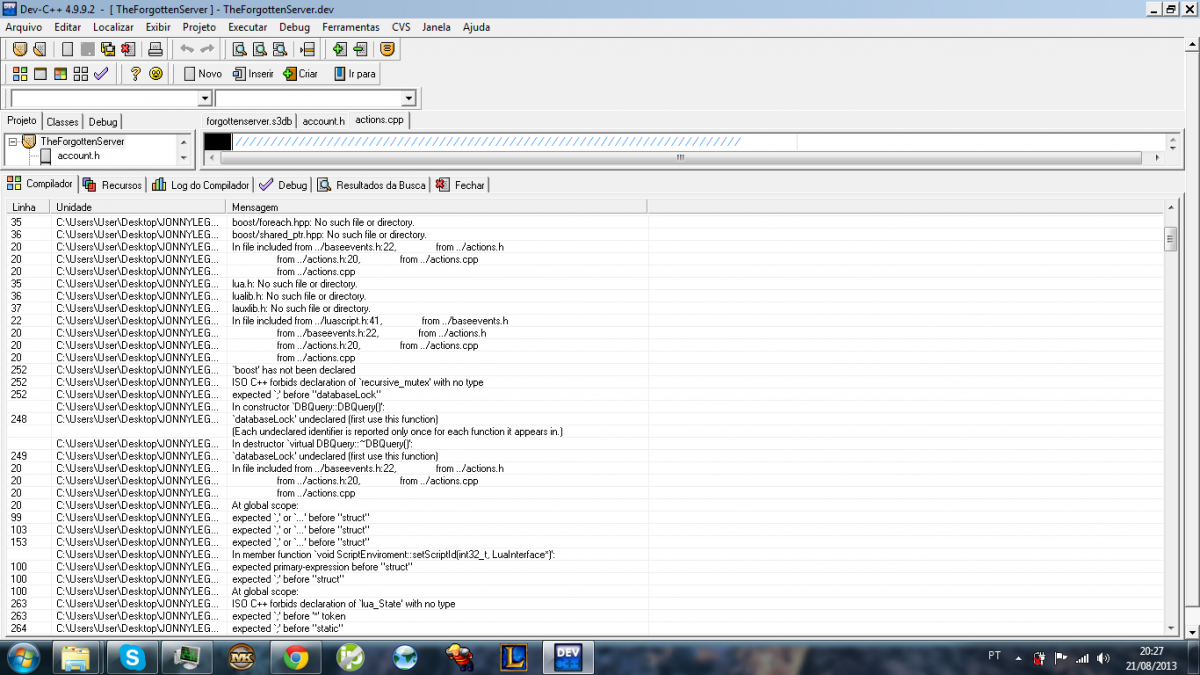Open Skype from the taskbar
1200x675 pixels.
(133, 657)
